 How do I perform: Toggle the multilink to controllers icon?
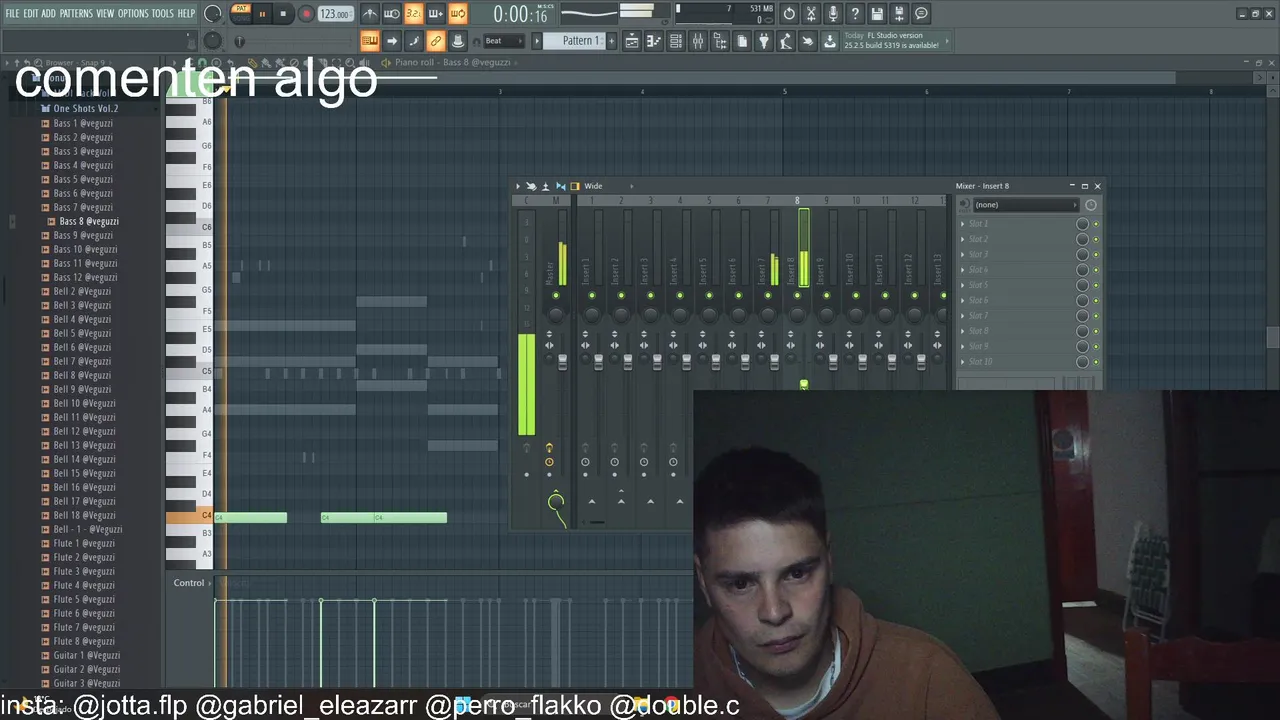(436, 41)
